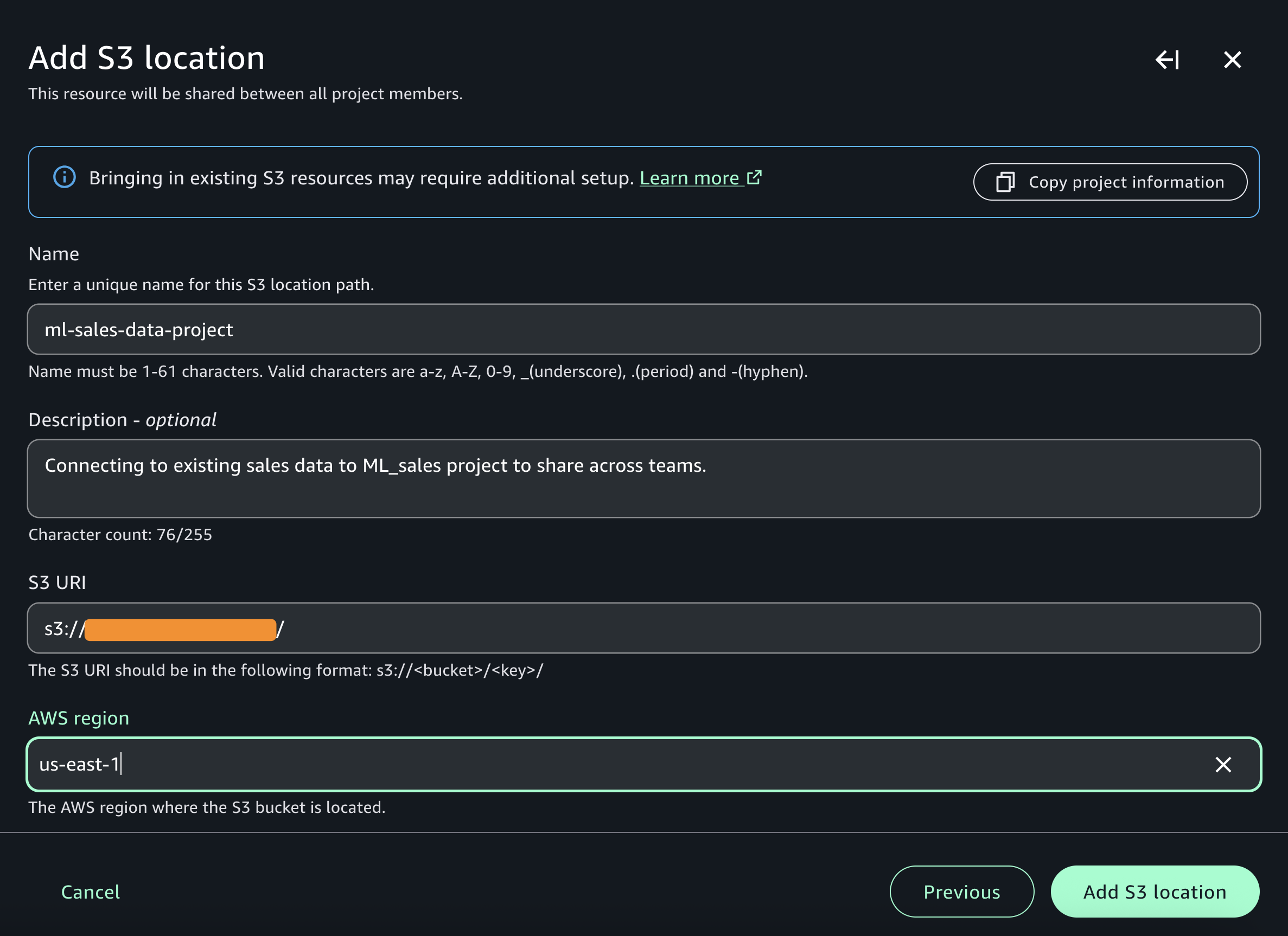
Task: Click the copy icon in the project information button
Action: click(x=1005, y=182)
